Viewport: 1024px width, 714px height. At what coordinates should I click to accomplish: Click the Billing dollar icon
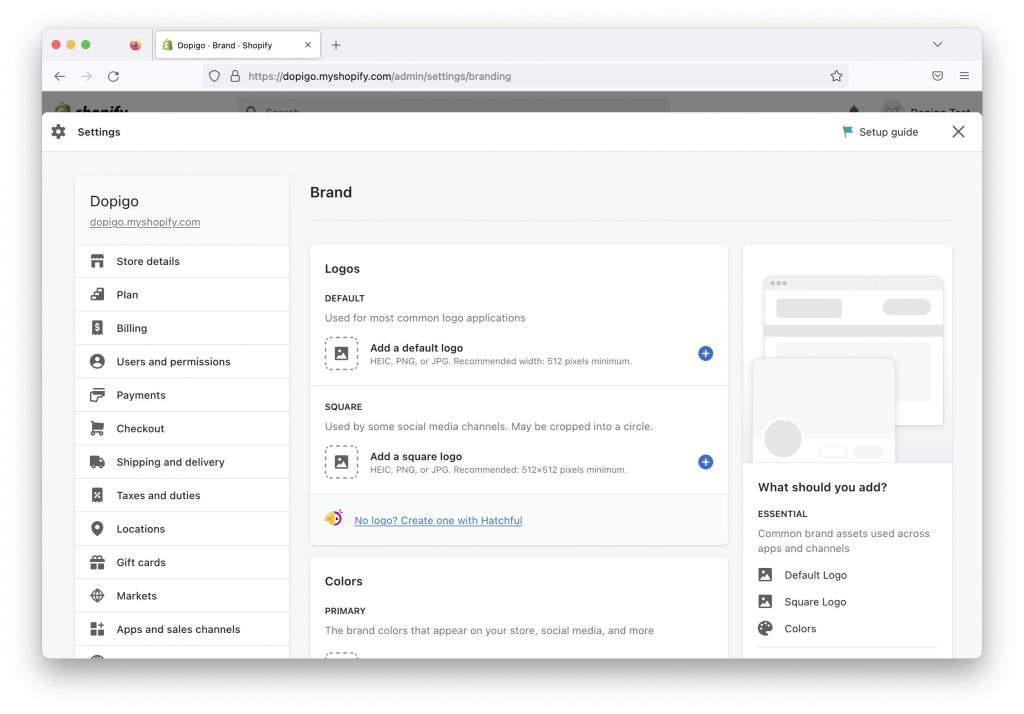tap(97, 328)
